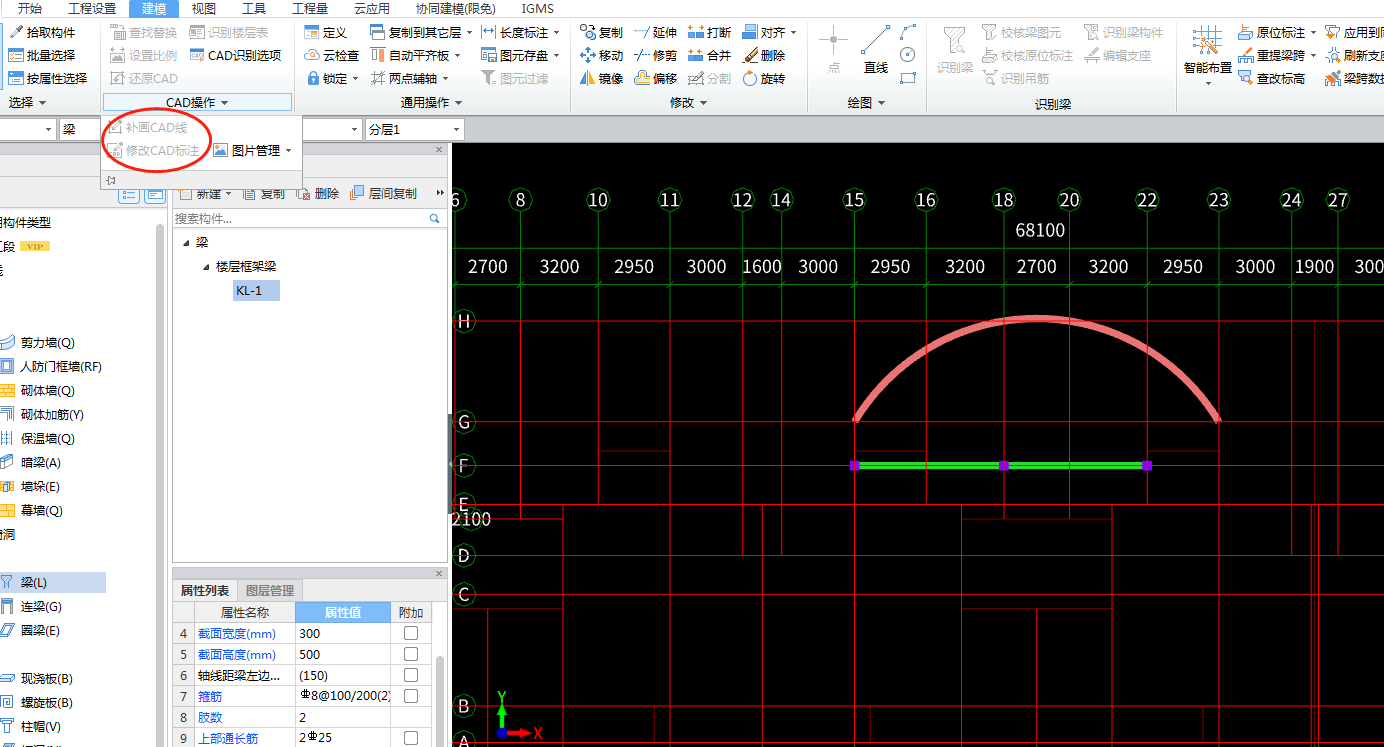This screenshot has height=747, width=1384.
Task: Click 层间复制 in component list toolbar
Action: (383, 193)
